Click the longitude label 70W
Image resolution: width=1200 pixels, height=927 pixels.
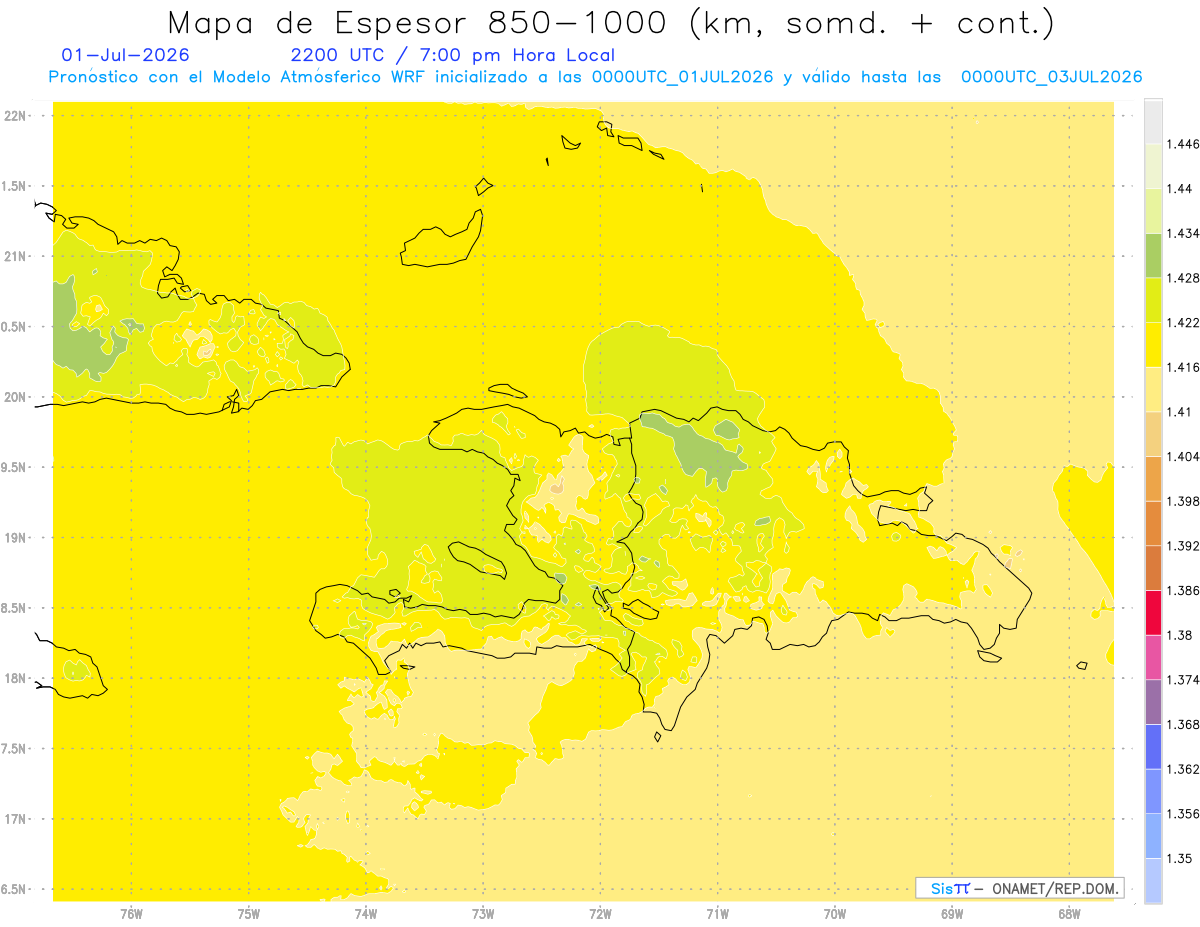click(x=835, y=913)
